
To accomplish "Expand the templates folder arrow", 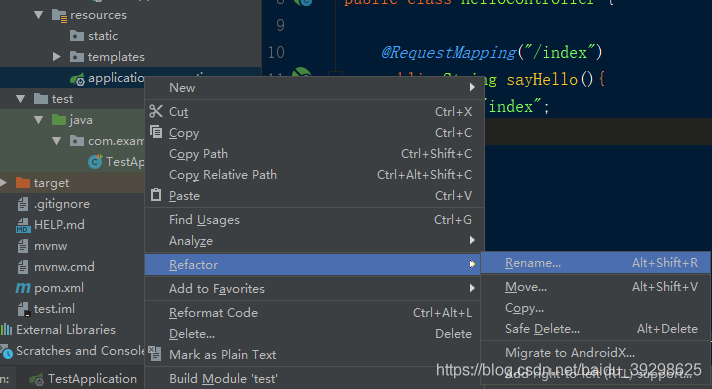I will point(57,56).
